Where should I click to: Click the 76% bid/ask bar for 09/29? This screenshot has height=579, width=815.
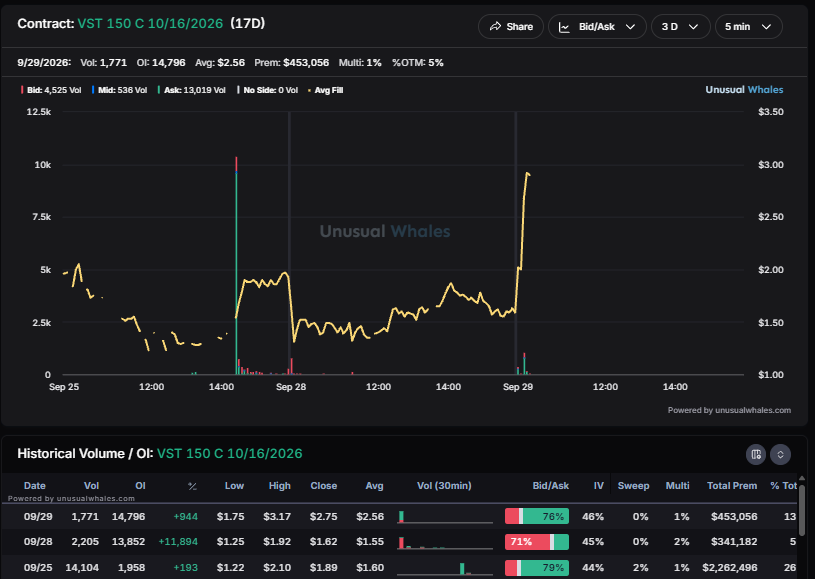click(x=537, y=516)
